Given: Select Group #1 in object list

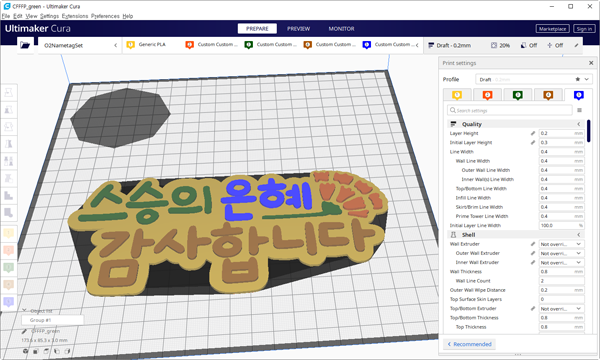Looking at the screenshot, I should click(52, 320).
